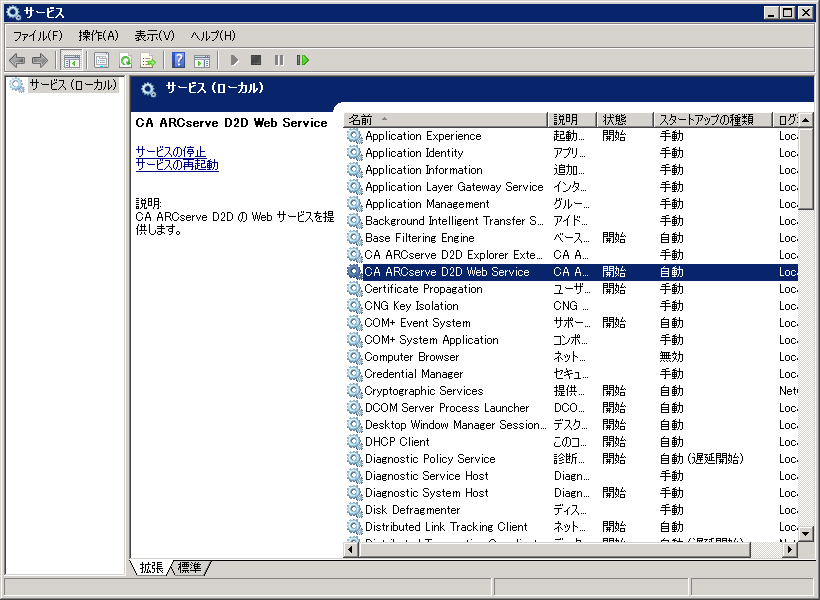This screenshot has height=600, width=820.
Task: Click the vertical scrollbar thumb
Action: (805, 167)
